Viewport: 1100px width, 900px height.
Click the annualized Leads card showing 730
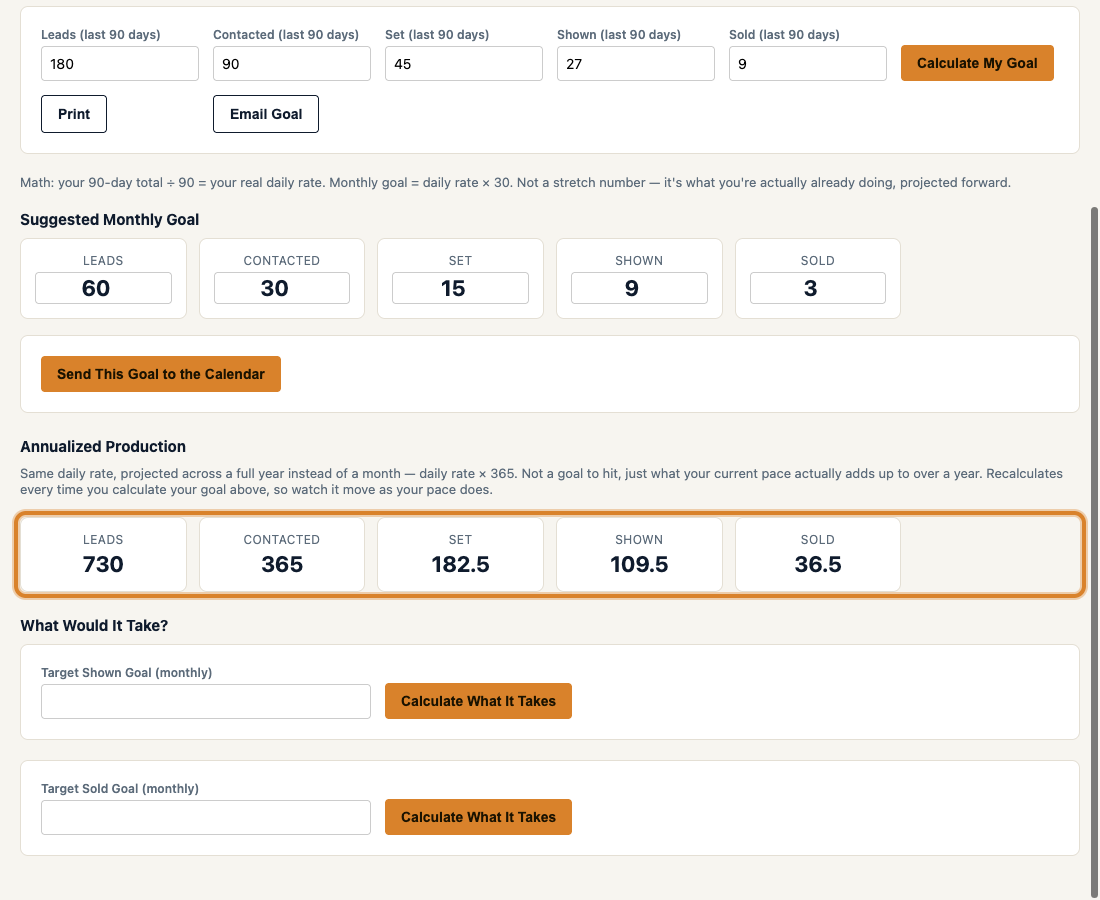click(103, 554)
